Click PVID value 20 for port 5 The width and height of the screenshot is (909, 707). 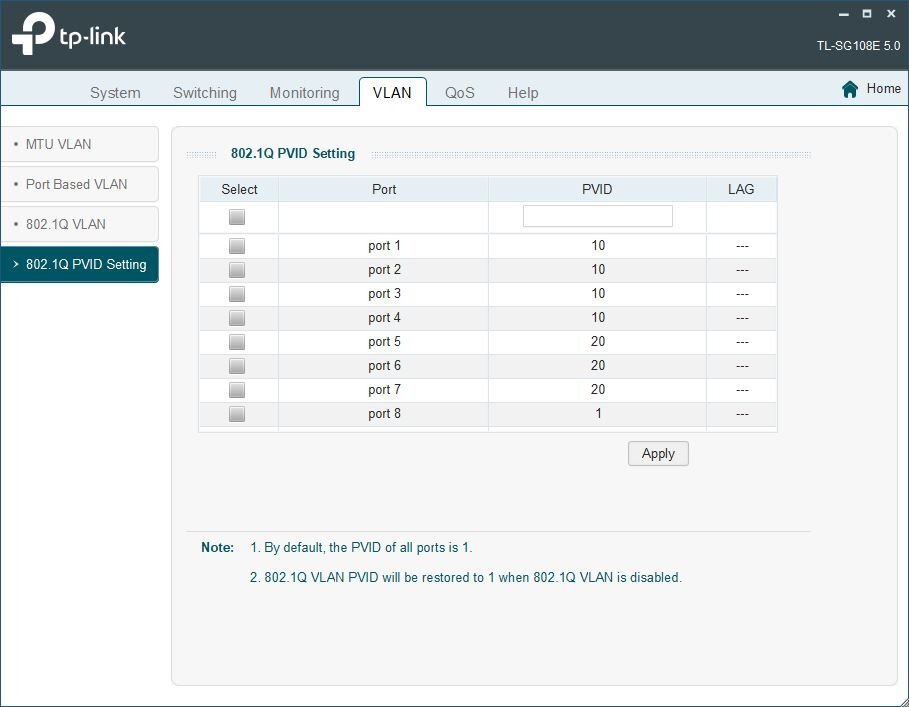click(x=598, y=342)
